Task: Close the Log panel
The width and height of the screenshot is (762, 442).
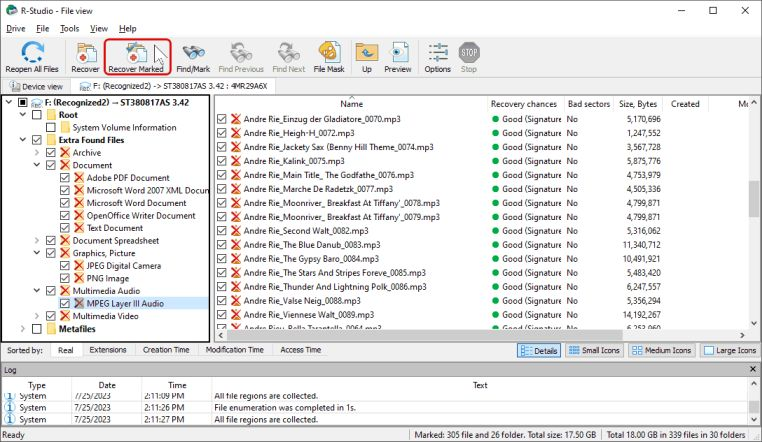Action: click(x=753, y=370)
